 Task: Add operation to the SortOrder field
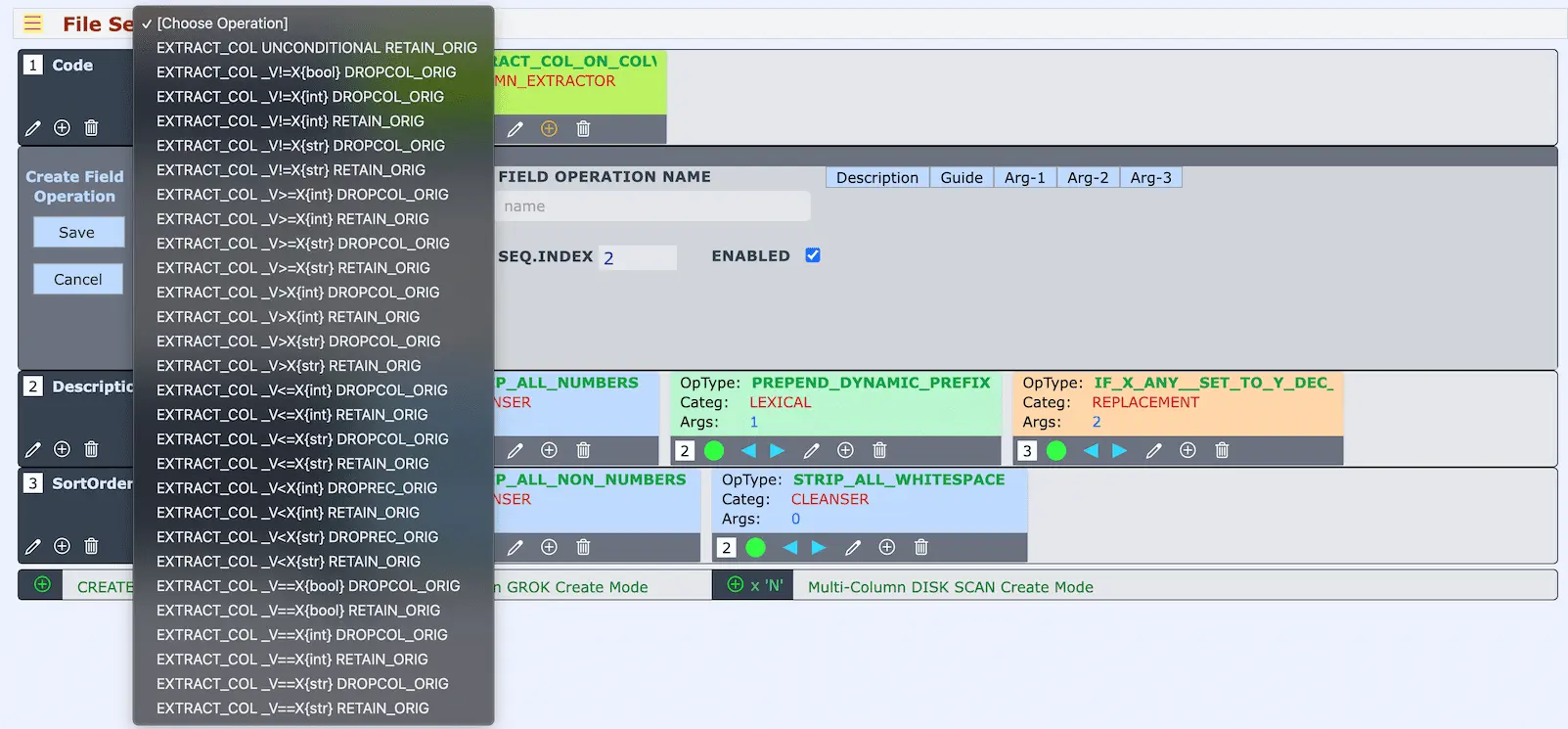[x=62, y=546]
